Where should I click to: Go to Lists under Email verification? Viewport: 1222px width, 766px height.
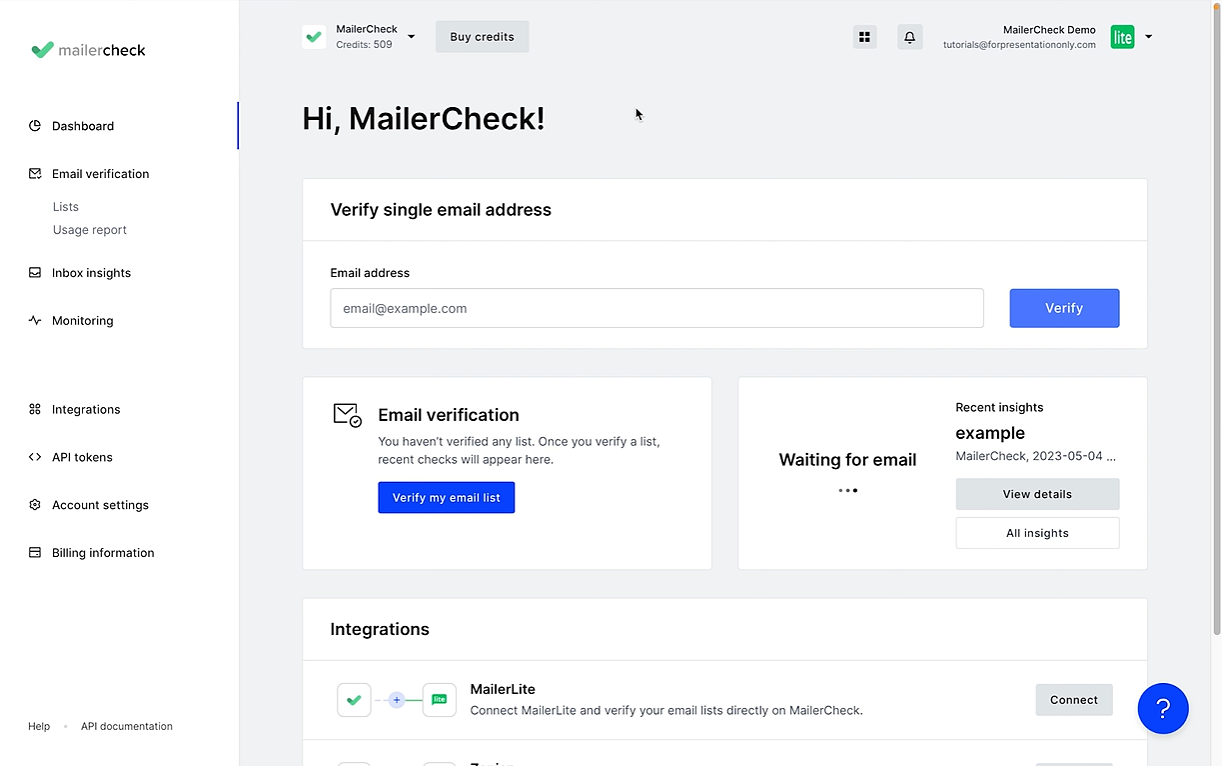[x=66, y=207]
